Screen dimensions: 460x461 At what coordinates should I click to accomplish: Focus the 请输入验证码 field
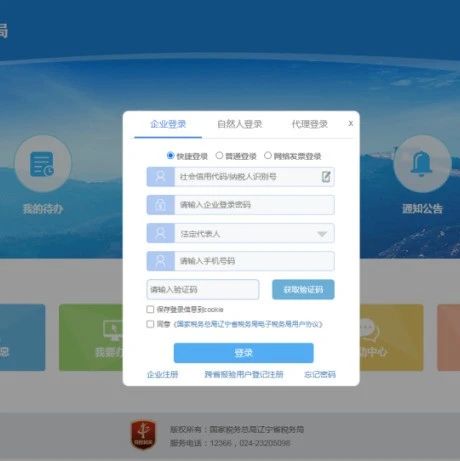pos(203,289)
